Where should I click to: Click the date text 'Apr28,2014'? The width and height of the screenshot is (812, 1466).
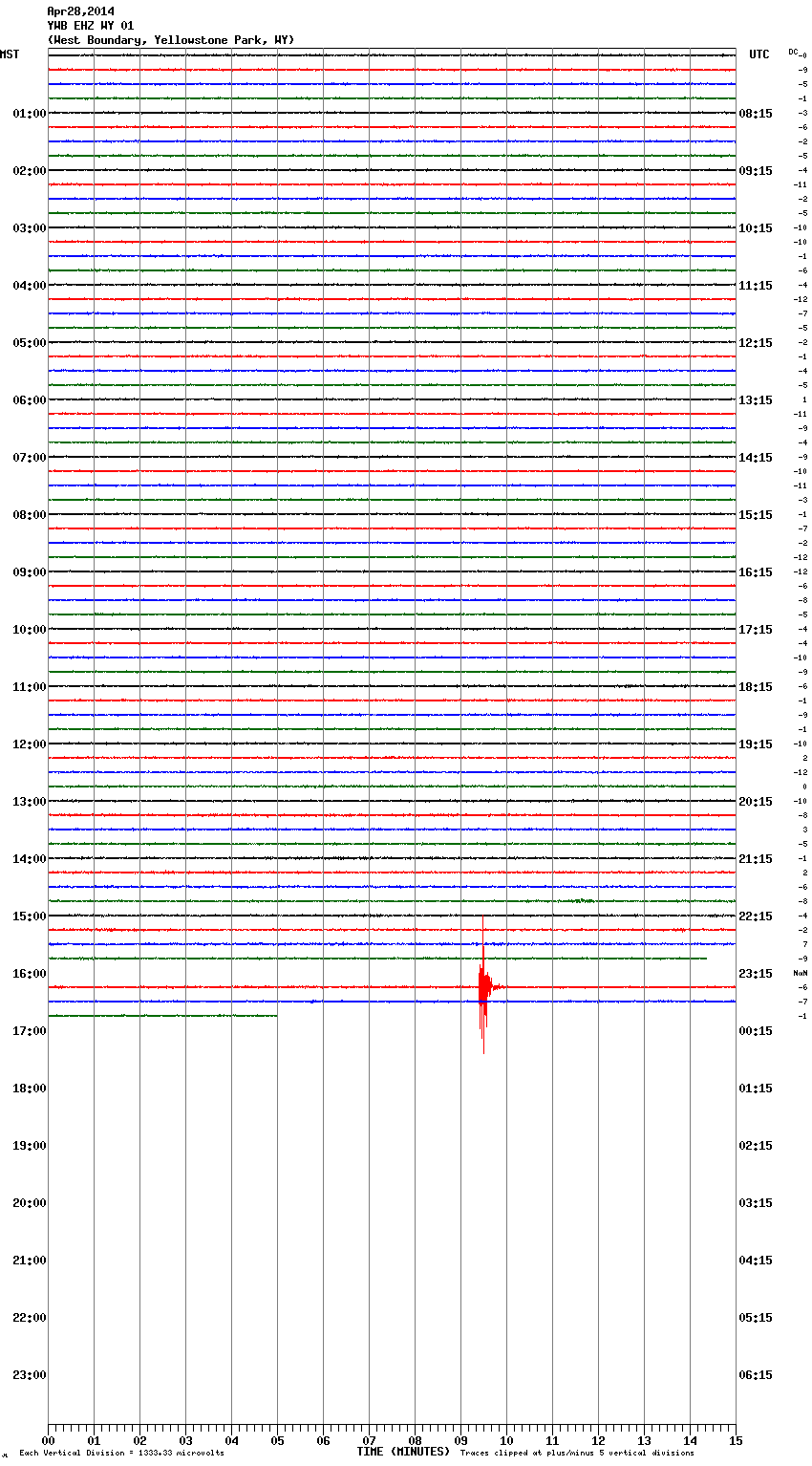pos(80,11)
